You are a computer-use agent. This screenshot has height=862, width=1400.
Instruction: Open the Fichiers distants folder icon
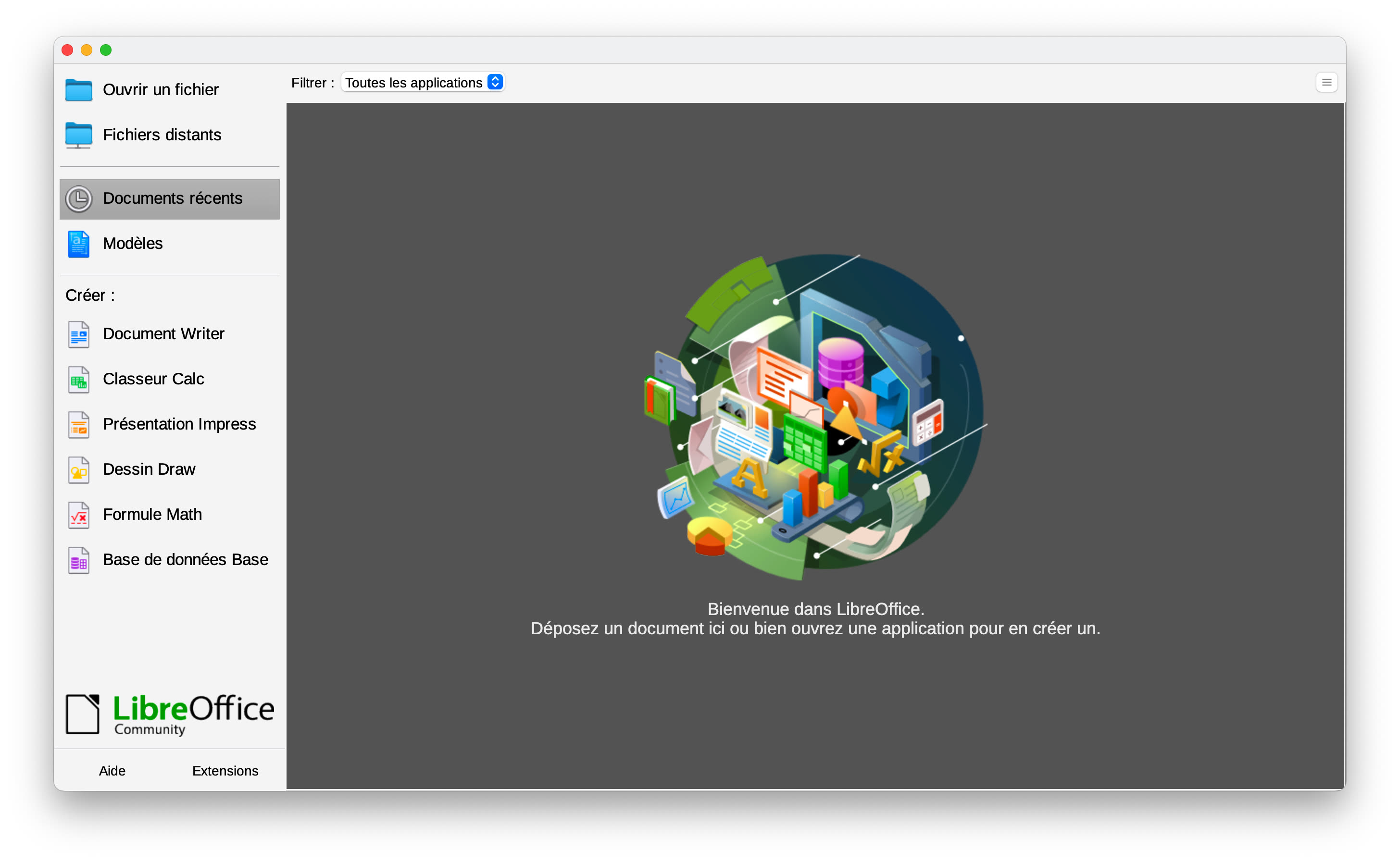click(79, 135)
